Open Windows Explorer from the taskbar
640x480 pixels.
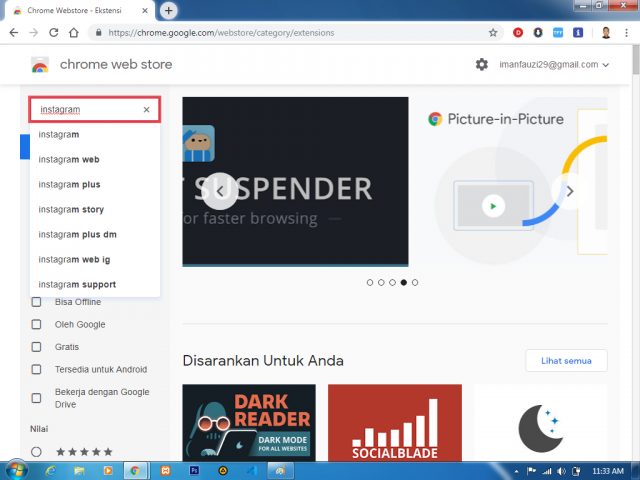point(79,471)
